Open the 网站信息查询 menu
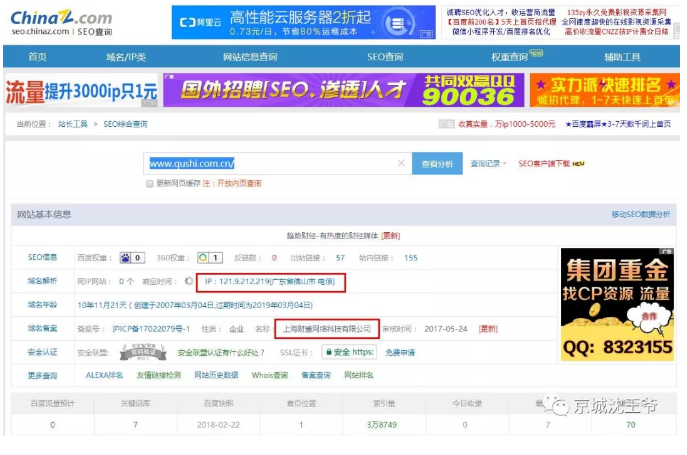 coord(250,57)
